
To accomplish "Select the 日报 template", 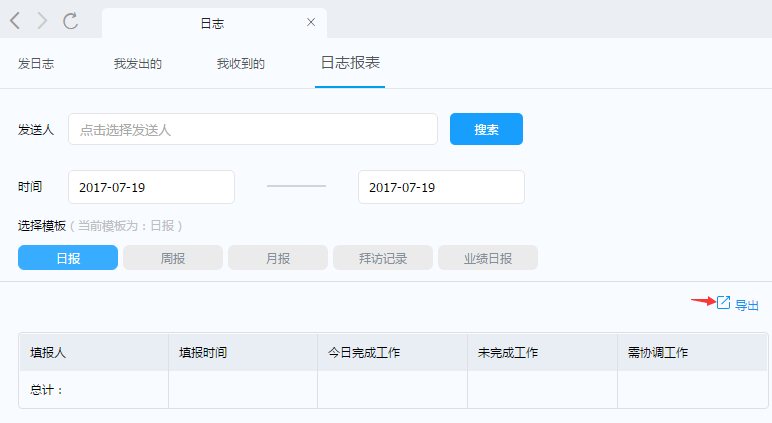I will (68, 258).
